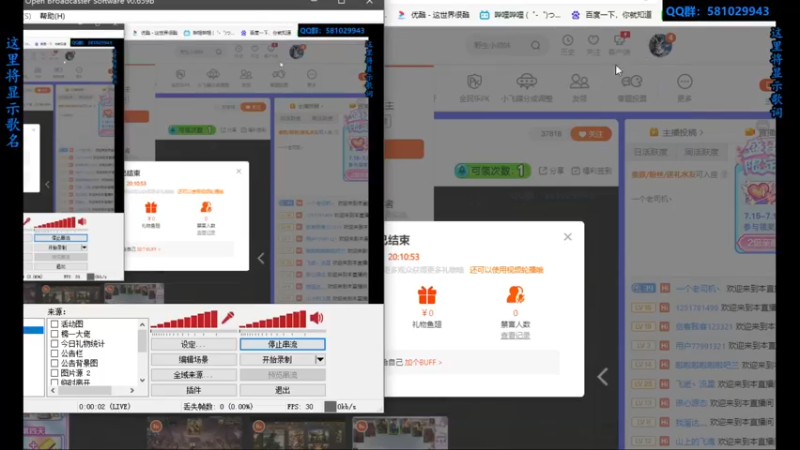800x450 pixels.
Task: Click the 百度 paw bookmark icon
Action: (576, 15)
